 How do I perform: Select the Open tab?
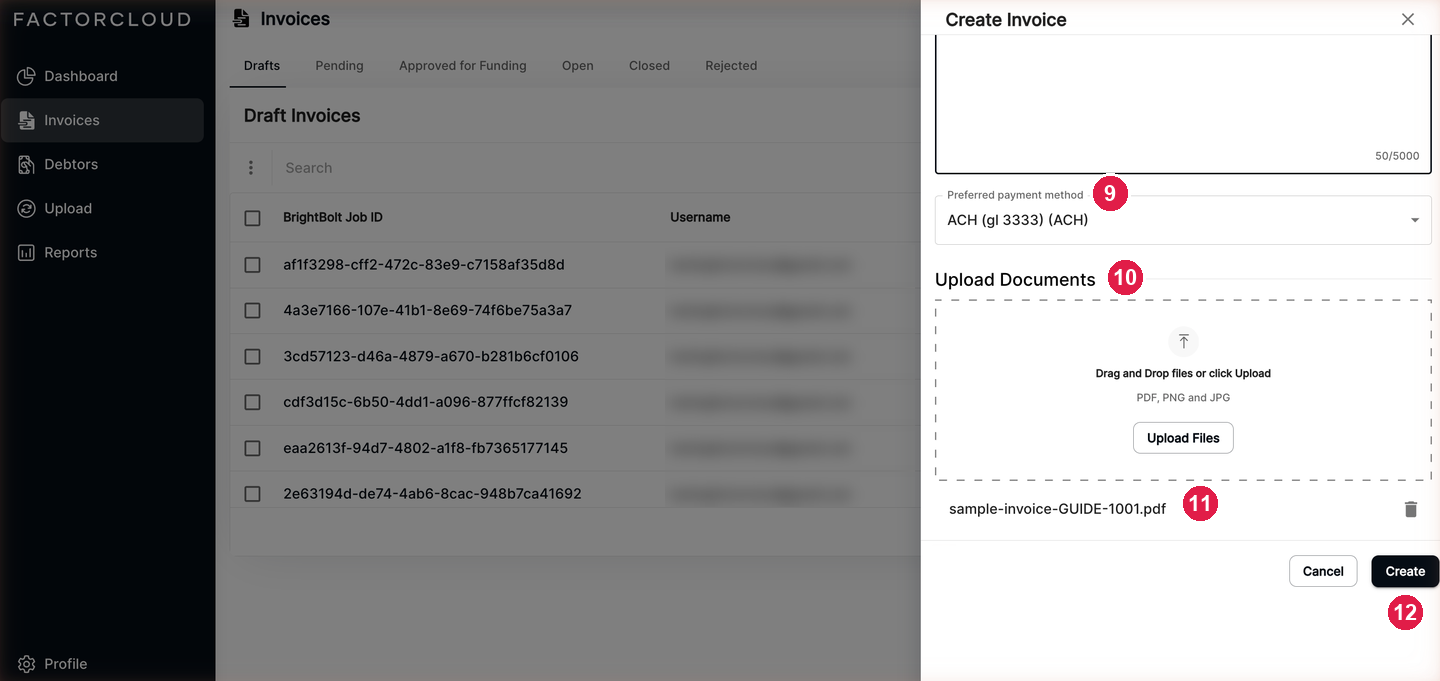(x=577, y=65)
